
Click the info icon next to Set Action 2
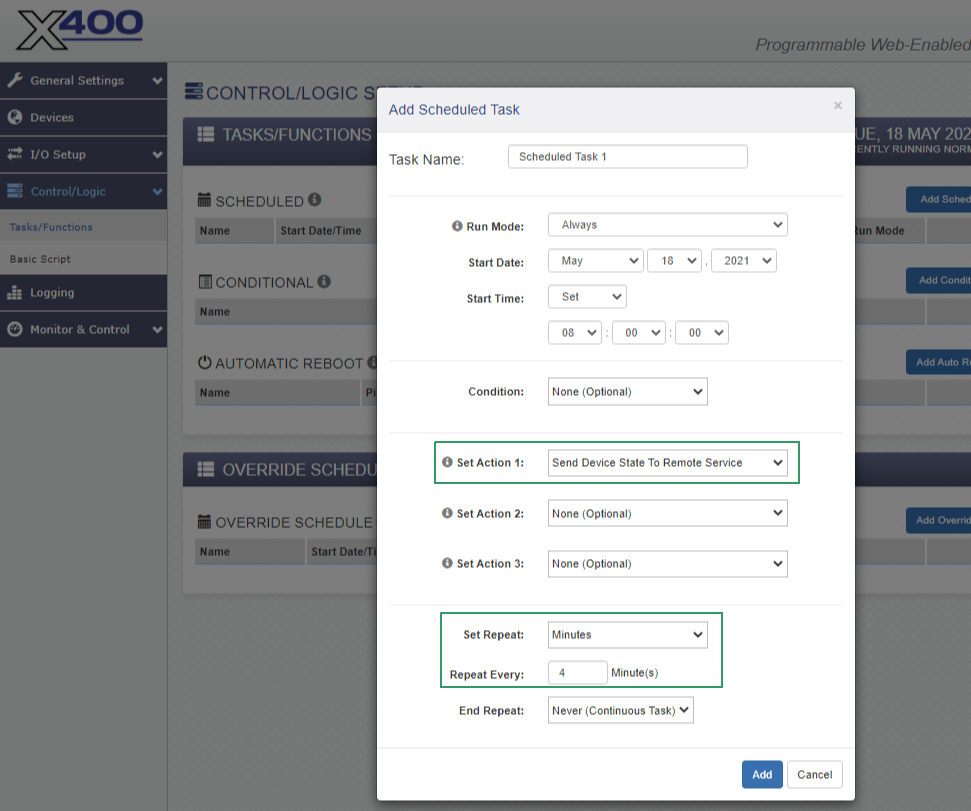tap(447, 513)
